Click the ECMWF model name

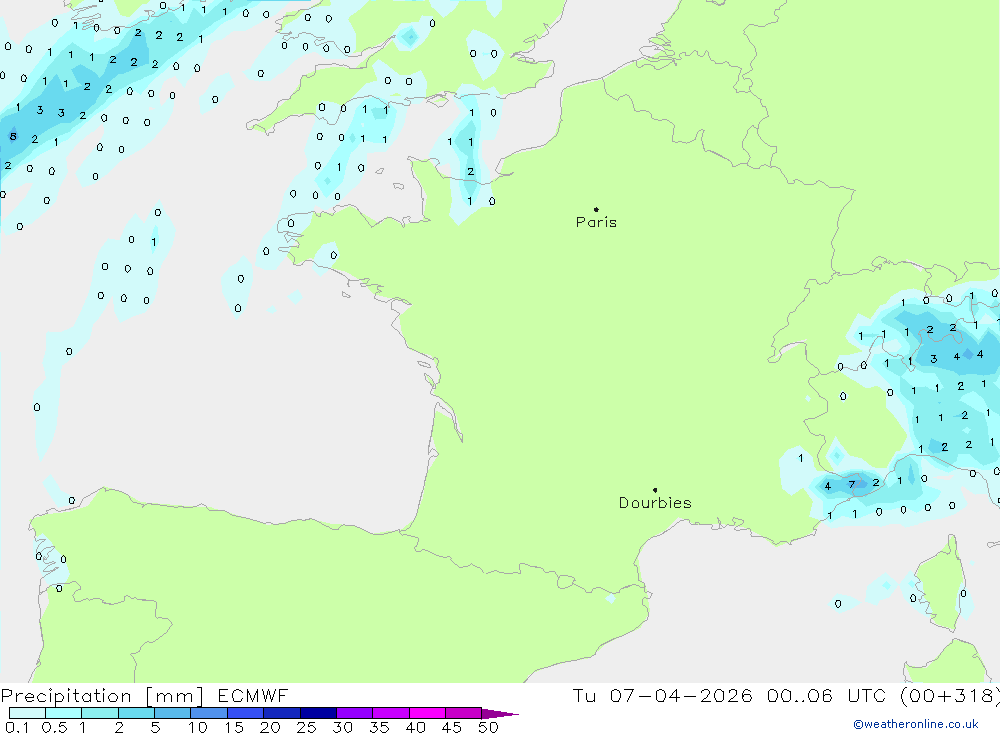253,696
